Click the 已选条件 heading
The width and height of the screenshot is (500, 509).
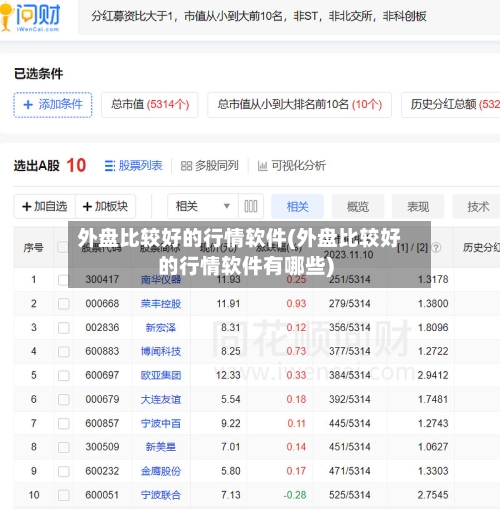38,74
